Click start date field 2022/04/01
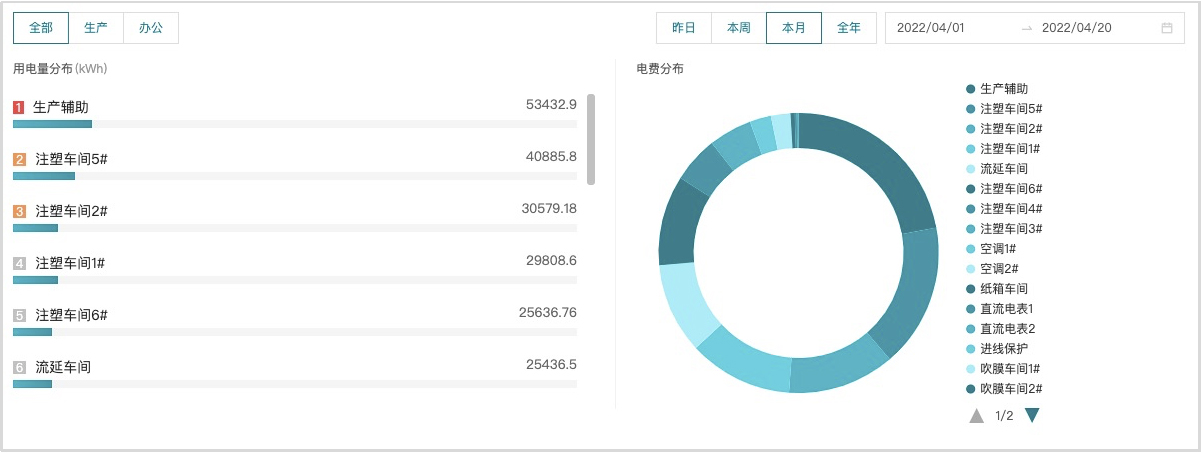Viewport: 1201px width, 453px height. tap(931, 28)
